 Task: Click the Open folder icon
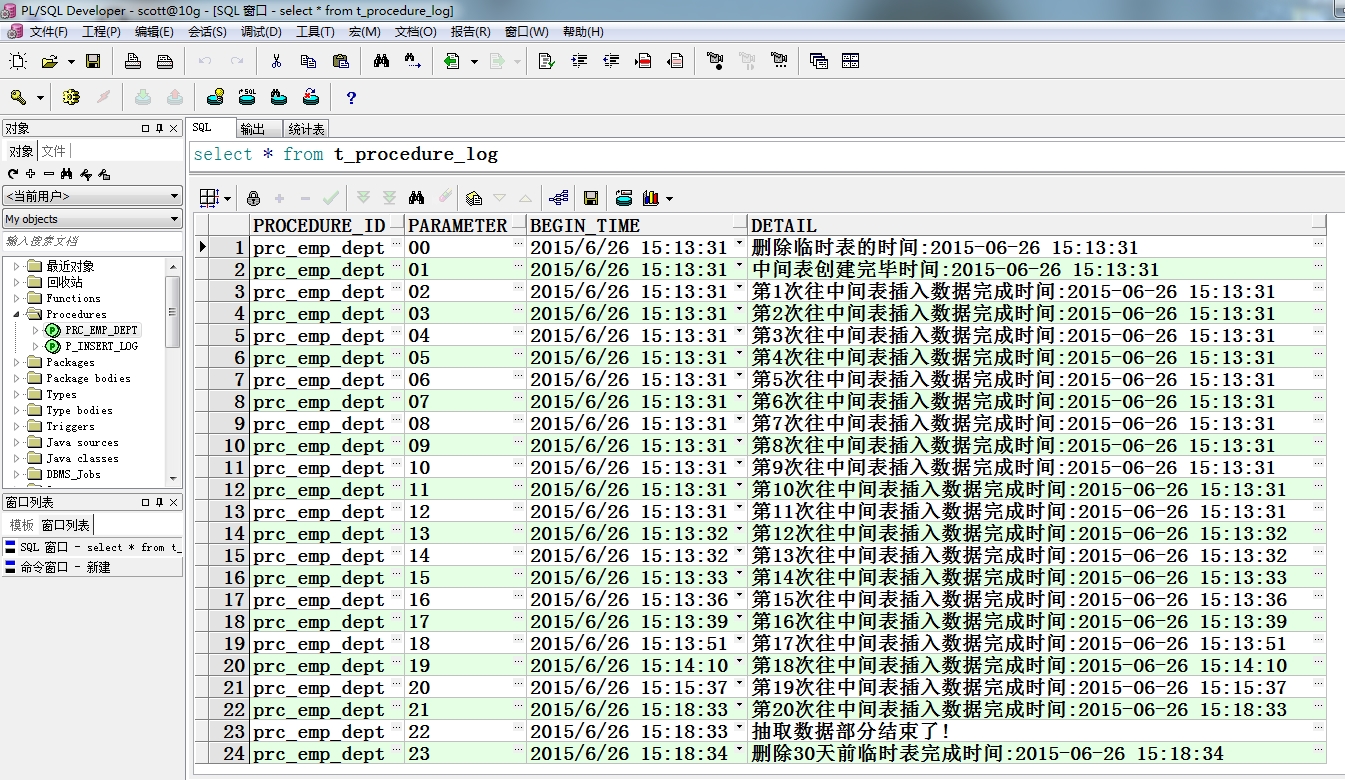coord(49,62)
